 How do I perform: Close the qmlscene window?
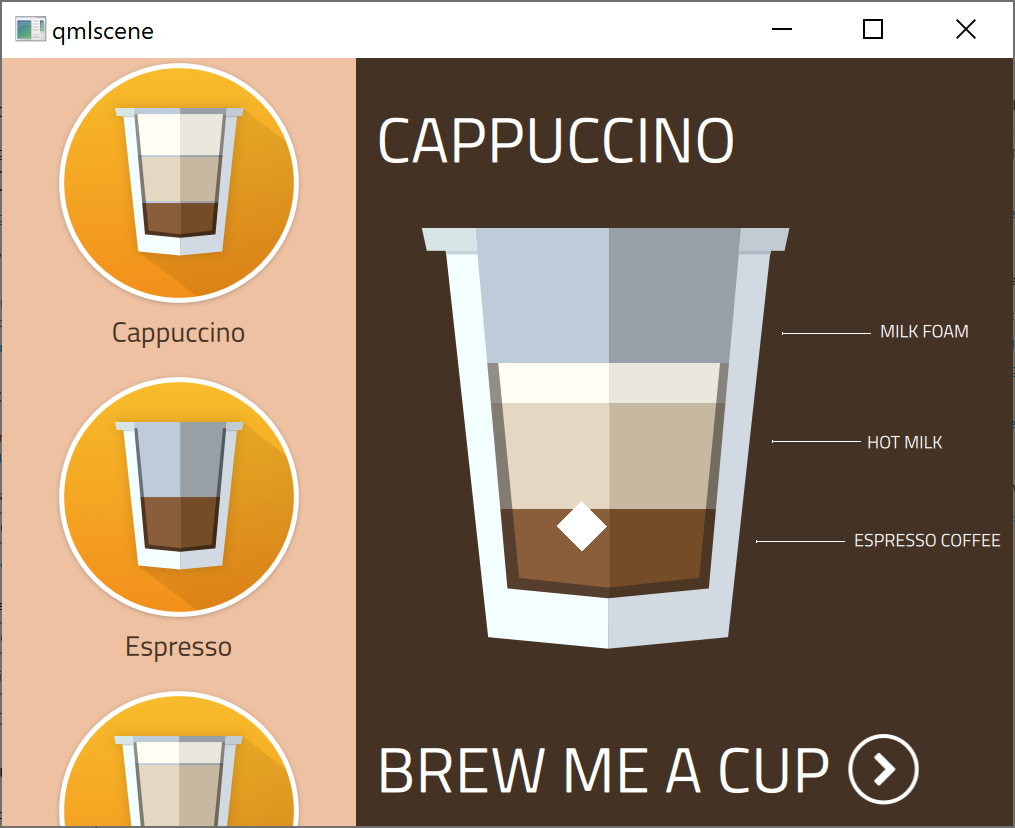[965, 30]
